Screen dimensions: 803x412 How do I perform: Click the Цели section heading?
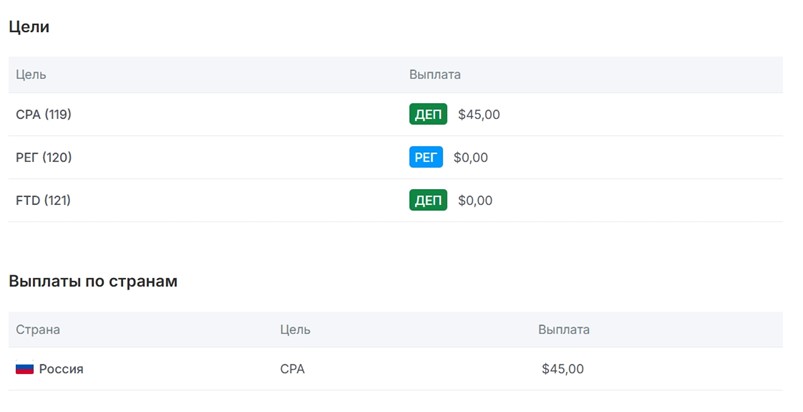(29, 27)
